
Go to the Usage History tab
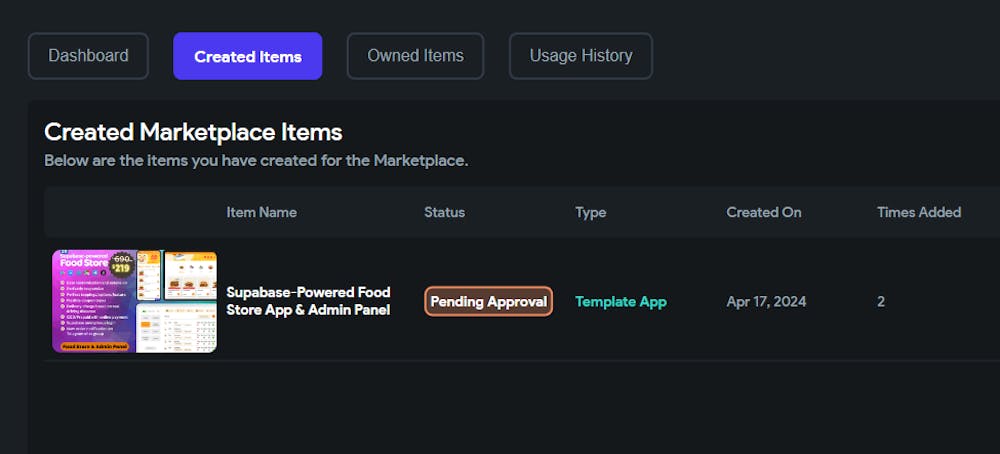(x=580, y=56)
